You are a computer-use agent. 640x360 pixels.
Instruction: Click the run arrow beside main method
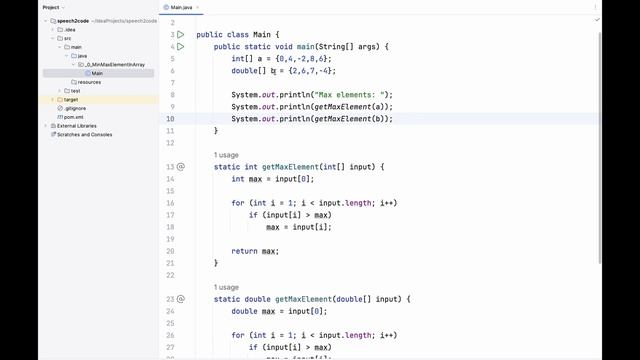pos(181,47)
